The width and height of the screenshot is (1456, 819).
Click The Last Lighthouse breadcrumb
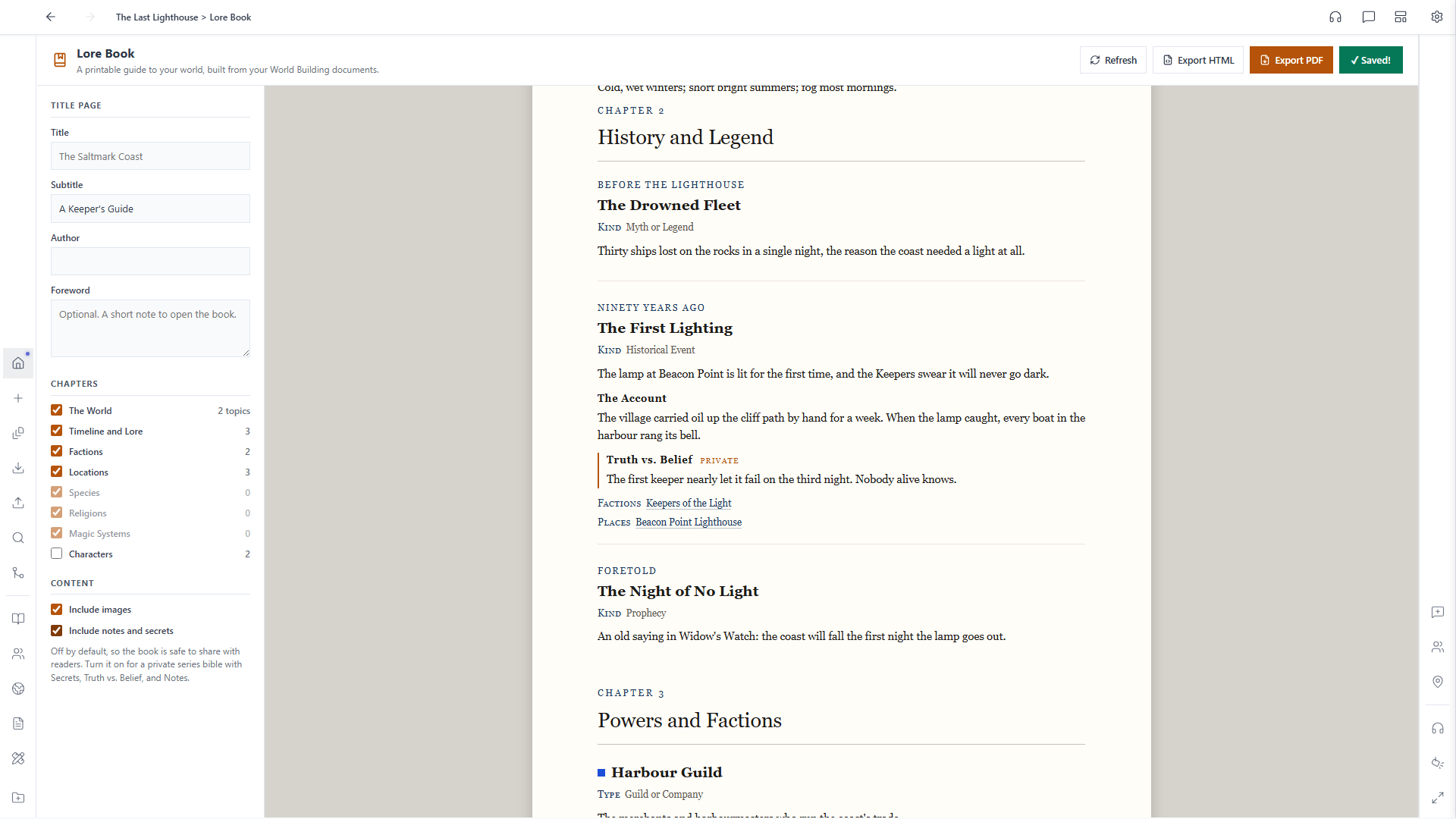[157, 17]
